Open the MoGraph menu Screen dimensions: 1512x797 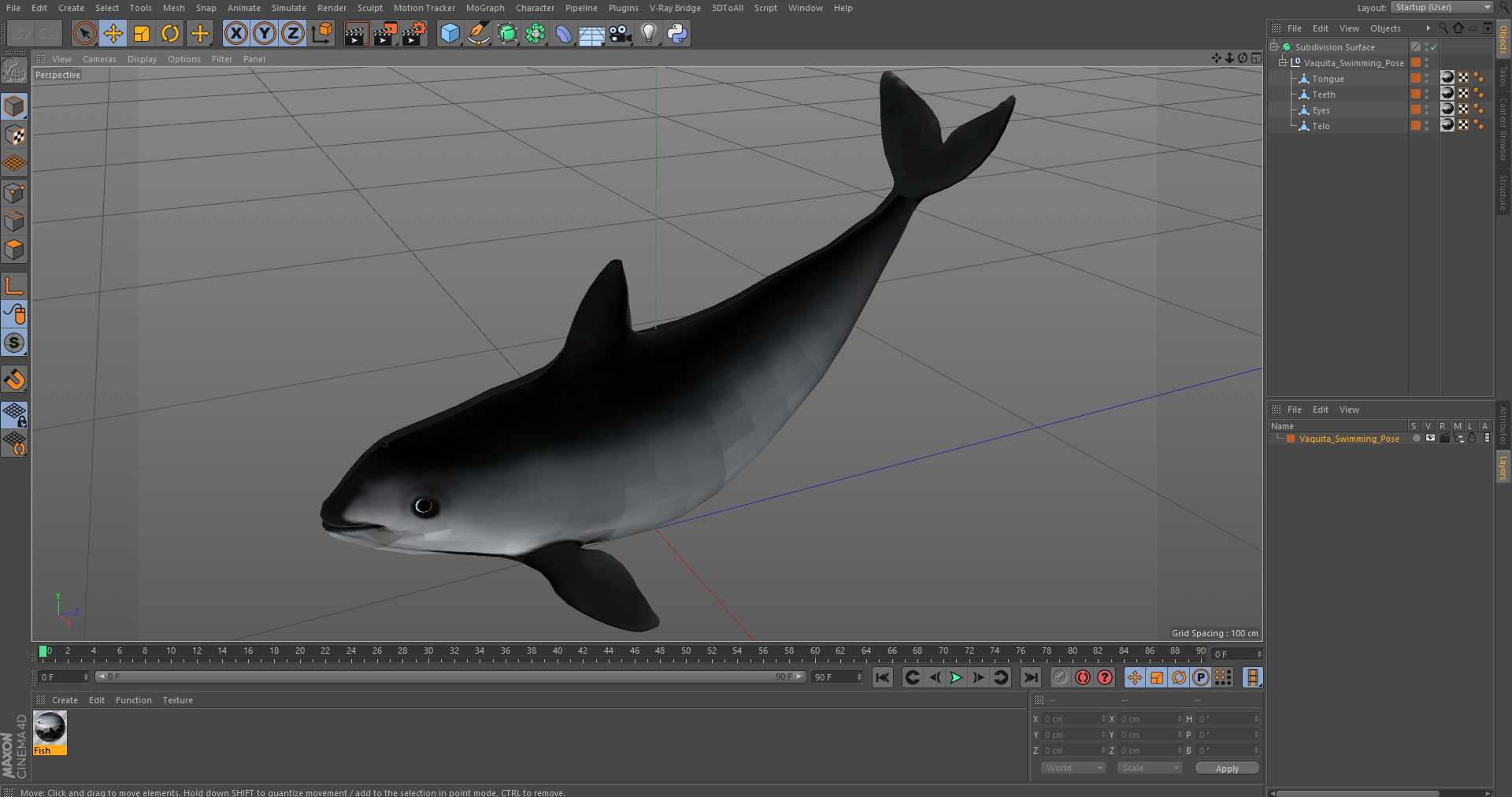(x=485, y=8)
